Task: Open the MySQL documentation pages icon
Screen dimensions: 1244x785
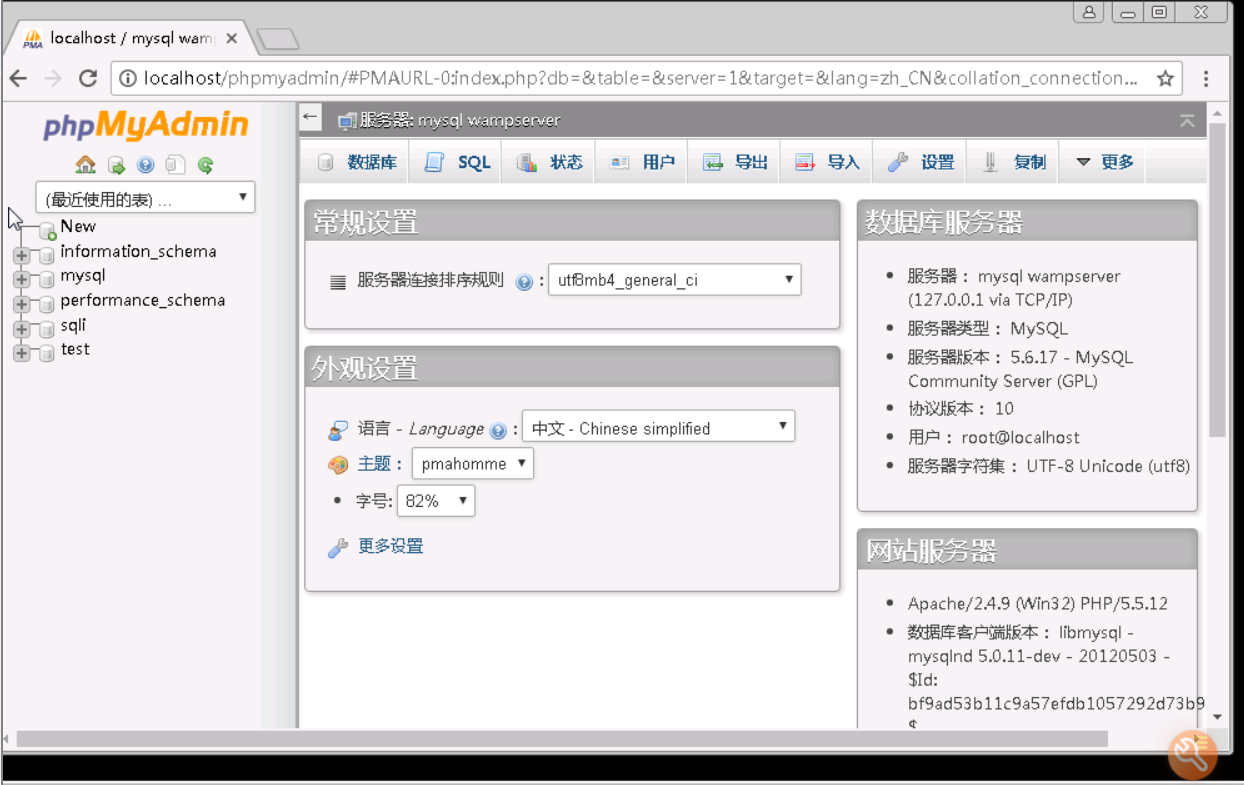Action: tap(175, 165)
